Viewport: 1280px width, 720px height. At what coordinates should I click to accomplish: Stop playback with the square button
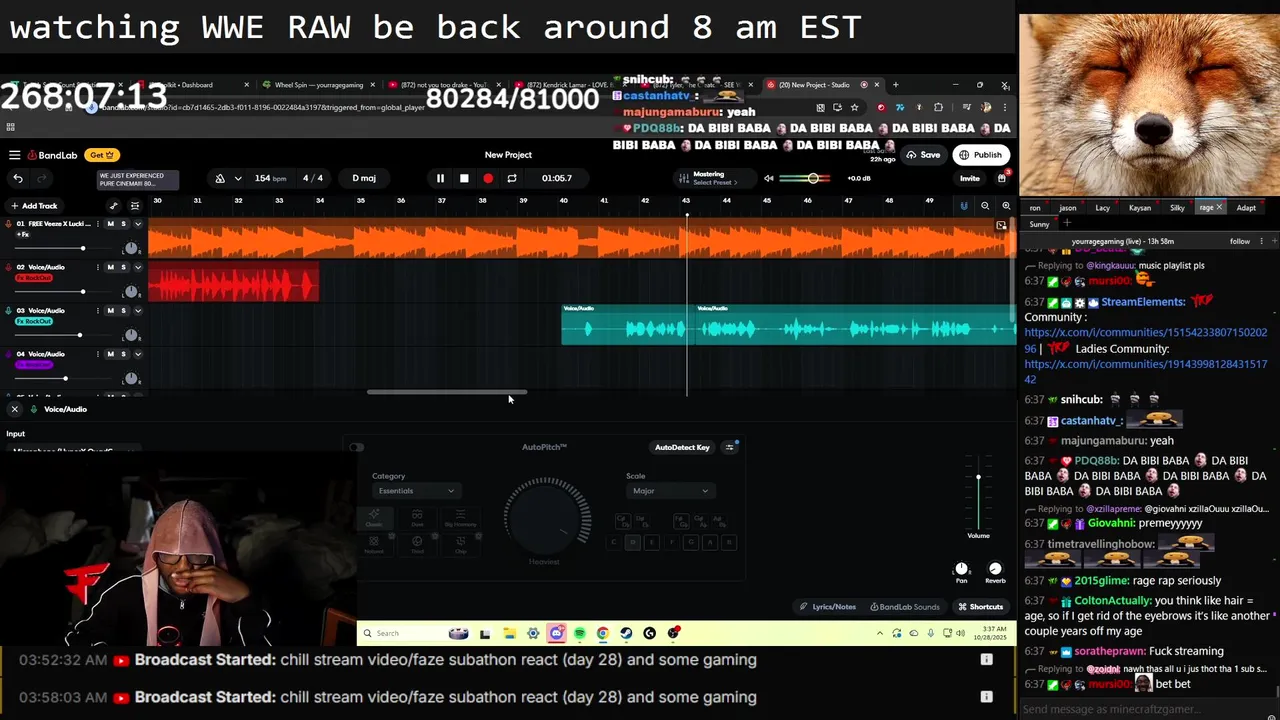(464, 178)
